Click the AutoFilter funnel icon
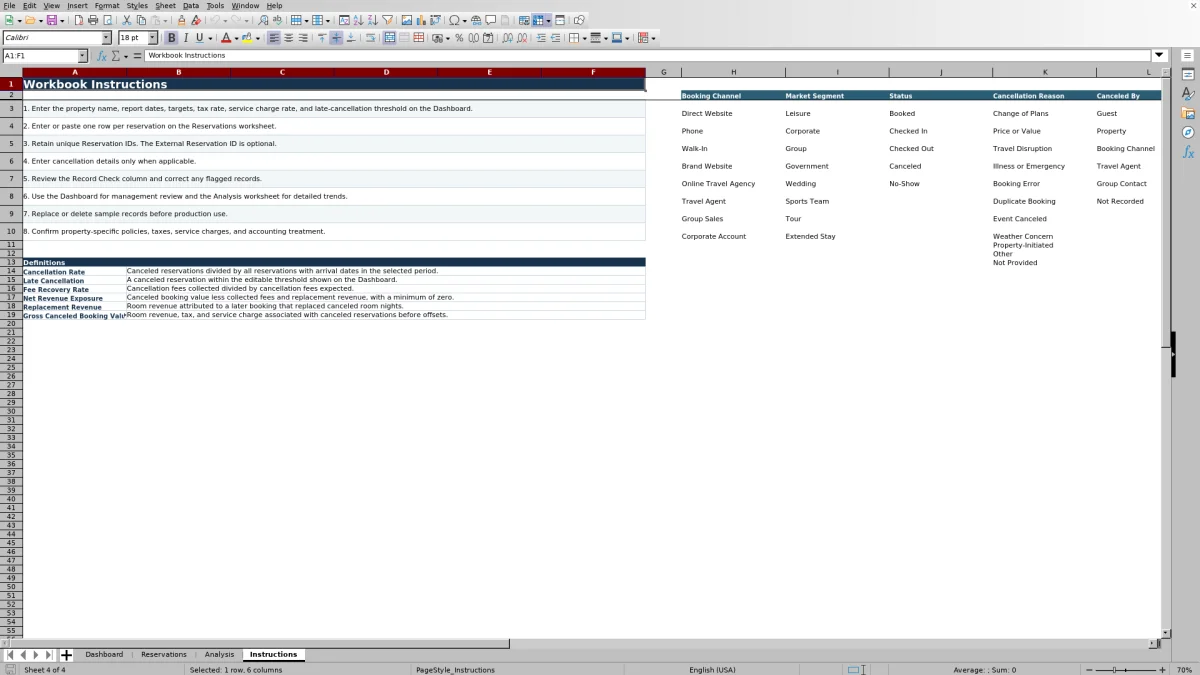This screenshot has height=675, width=1200. (387, 20)
